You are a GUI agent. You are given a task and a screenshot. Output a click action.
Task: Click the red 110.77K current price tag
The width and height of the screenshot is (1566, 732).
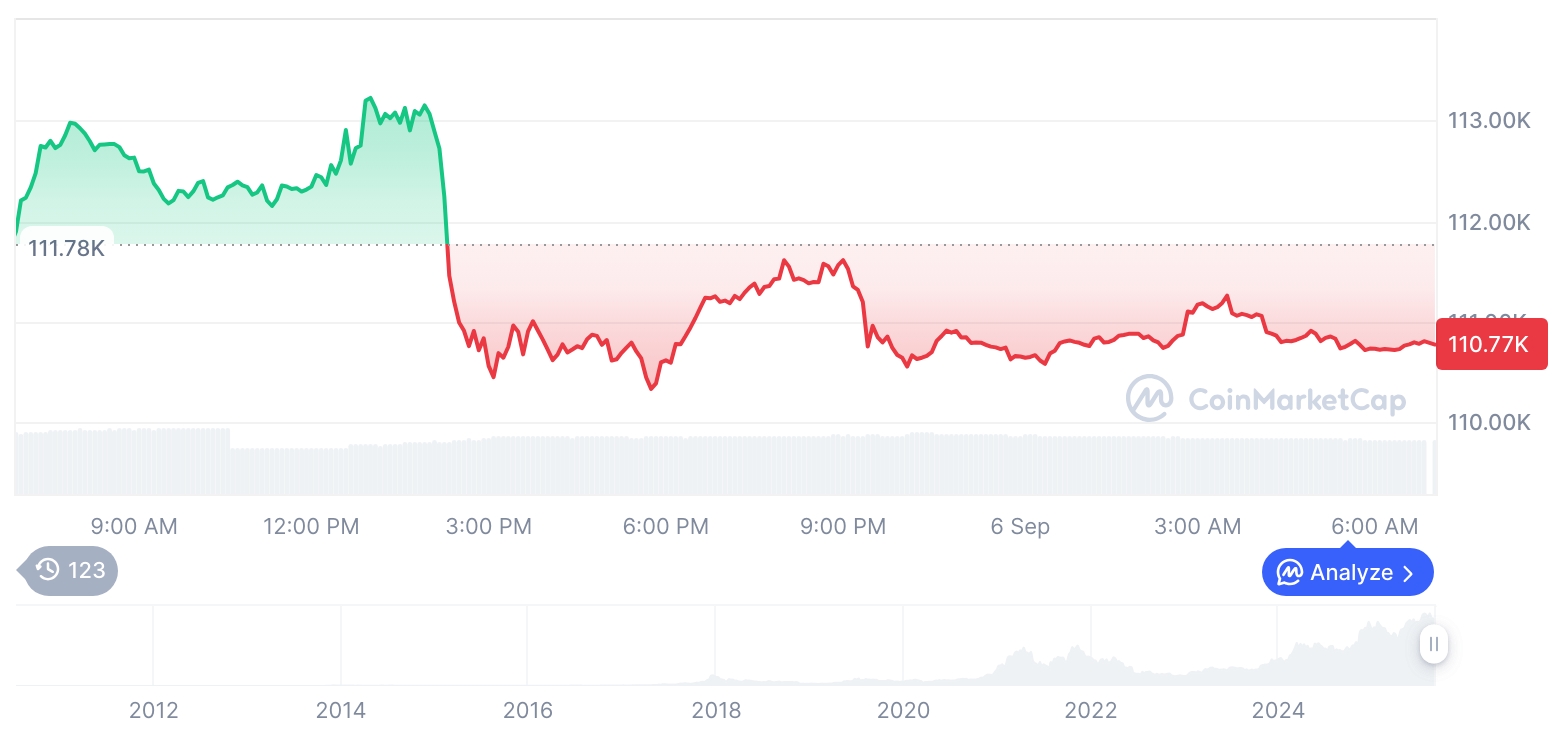click(x=1491, y=344)
